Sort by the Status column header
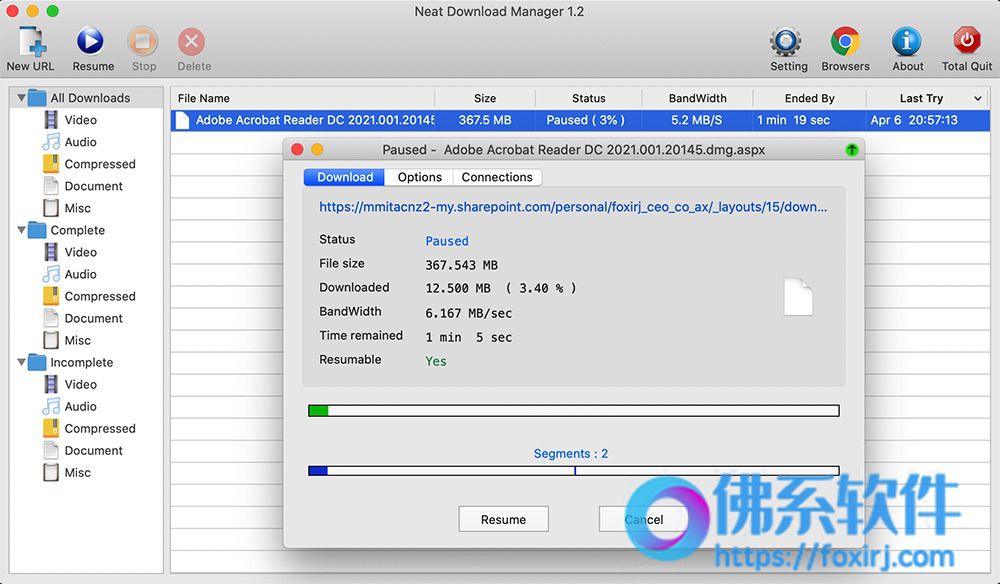The width and height of the screenshot is (1000, 584). (x=589, y=98)
